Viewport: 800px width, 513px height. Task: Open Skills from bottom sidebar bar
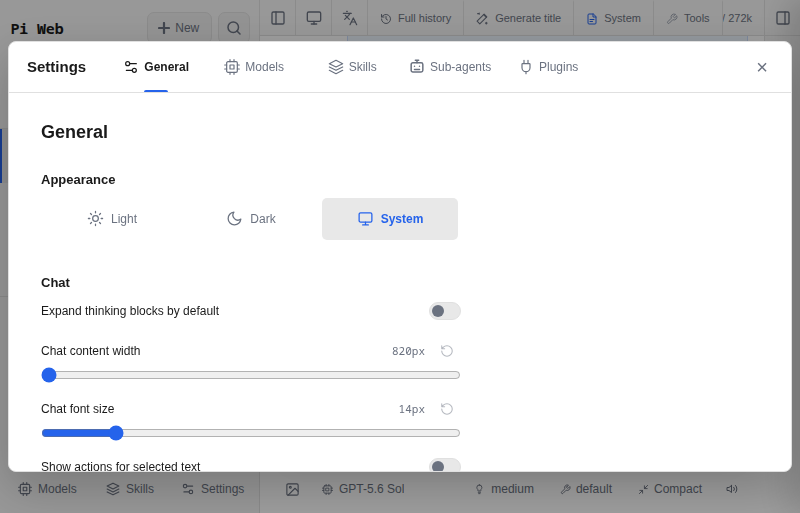130,489
